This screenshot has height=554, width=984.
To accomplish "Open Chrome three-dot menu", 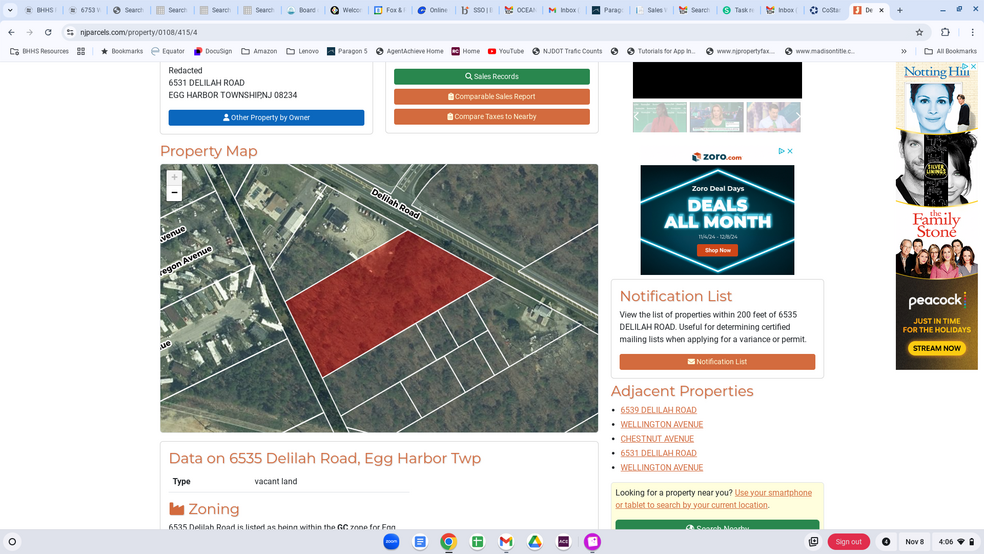I will (972, 32).
